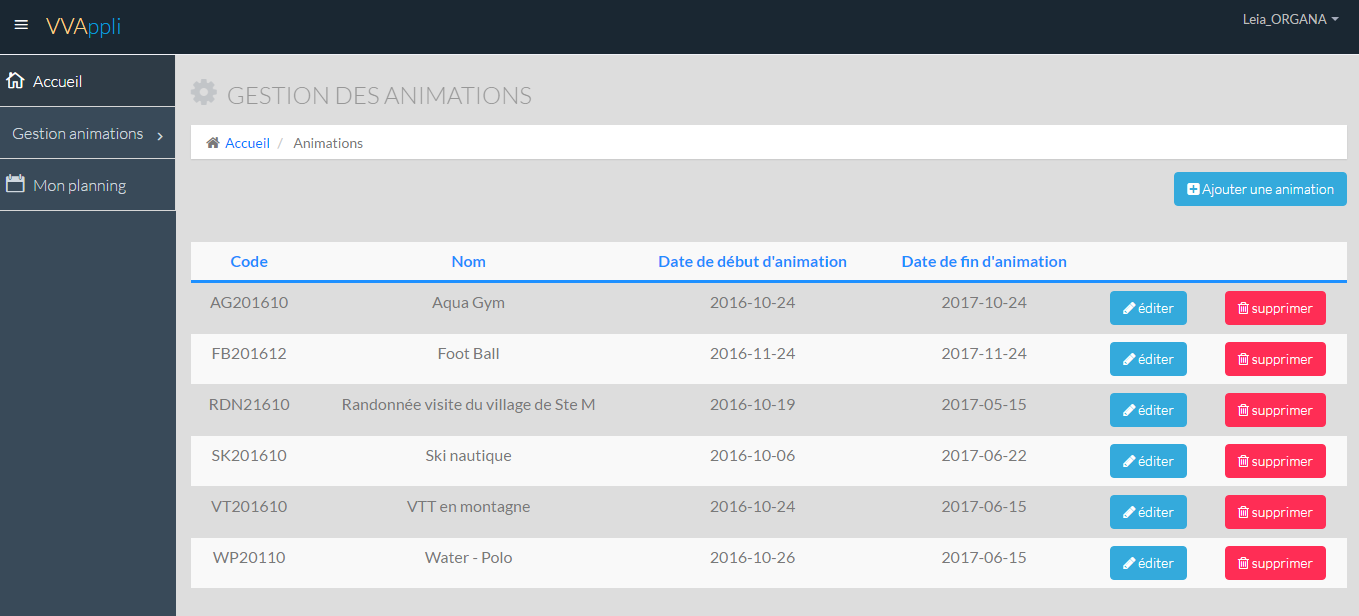Open Mon planning from the sidebar
The width and height of the screenshot is (1359, 616).
point(79,185)
